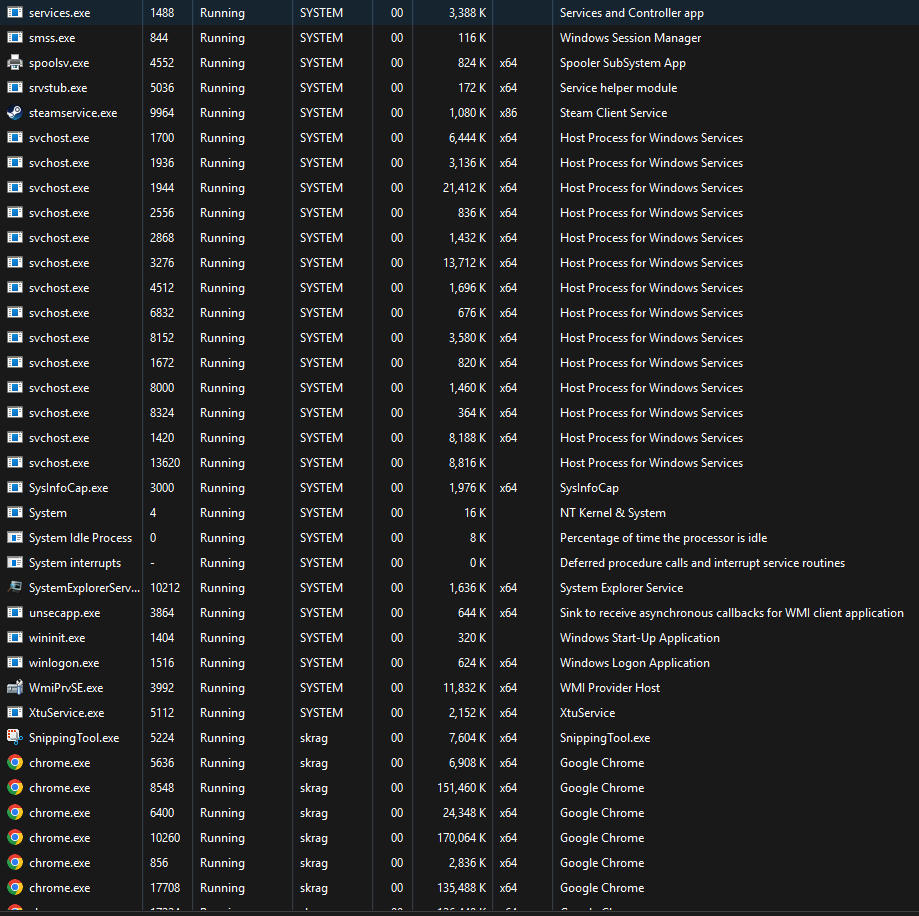This screenshot has height=916, width=919.
Task: Click memory value 13,712 K
Action: (464, 263)
